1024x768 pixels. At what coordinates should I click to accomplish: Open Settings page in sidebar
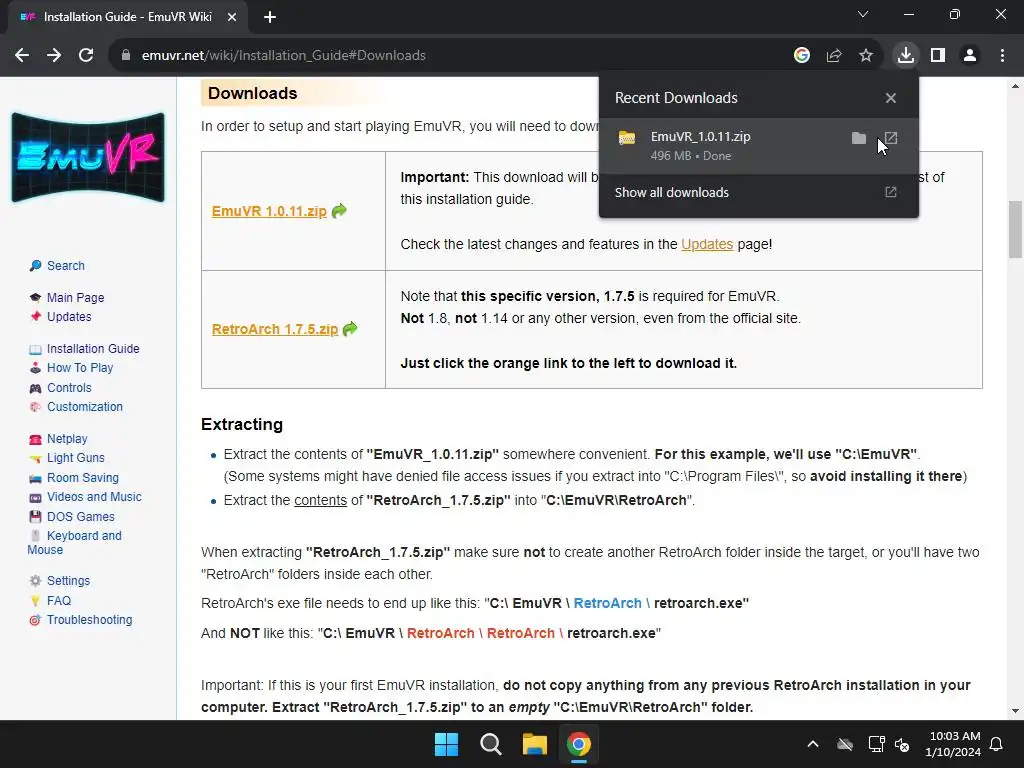[x=68, y=581]
